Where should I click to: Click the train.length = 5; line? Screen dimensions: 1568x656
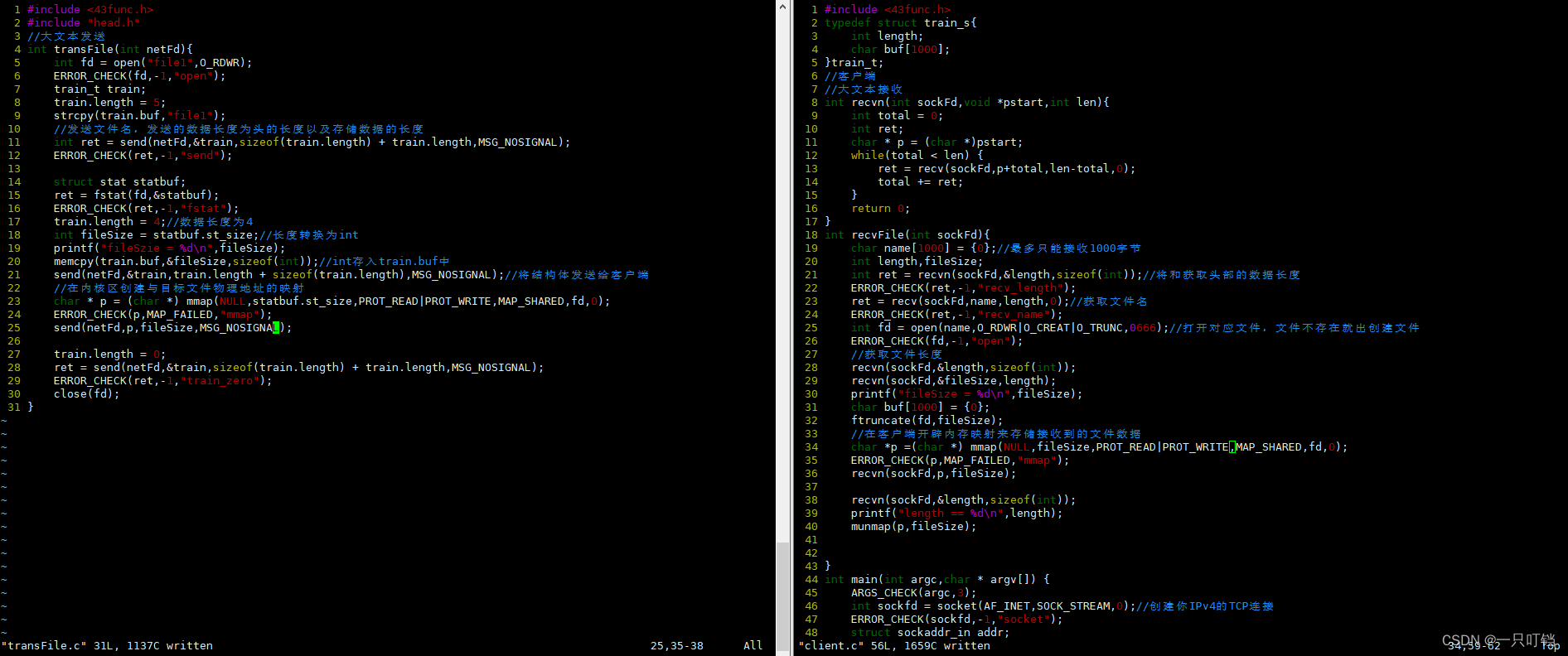tap(109, 103)
